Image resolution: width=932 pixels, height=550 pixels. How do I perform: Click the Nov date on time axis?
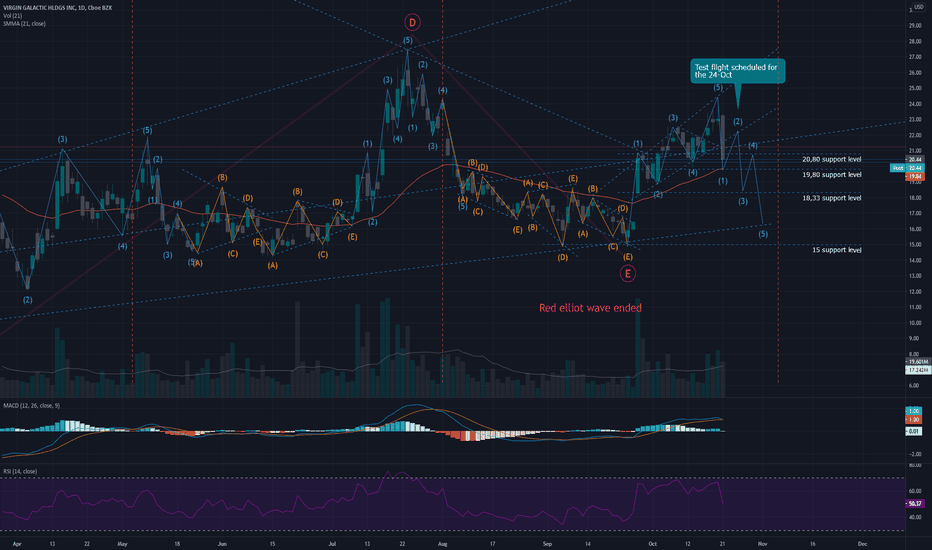(763, 544)
